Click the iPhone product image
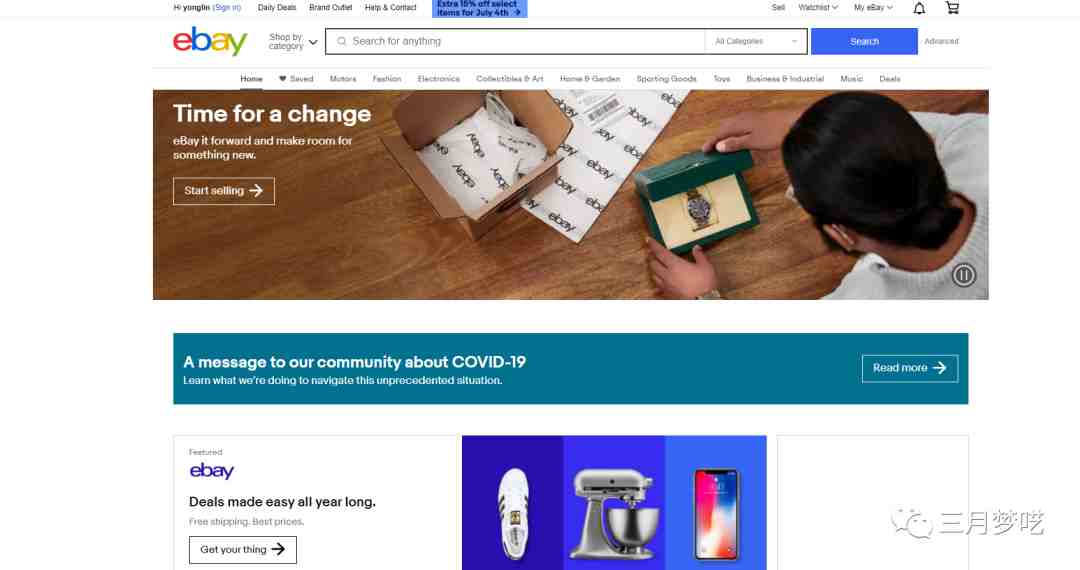Image resolution: width=1080 pixels, height=570 pixels. [716, 512]
